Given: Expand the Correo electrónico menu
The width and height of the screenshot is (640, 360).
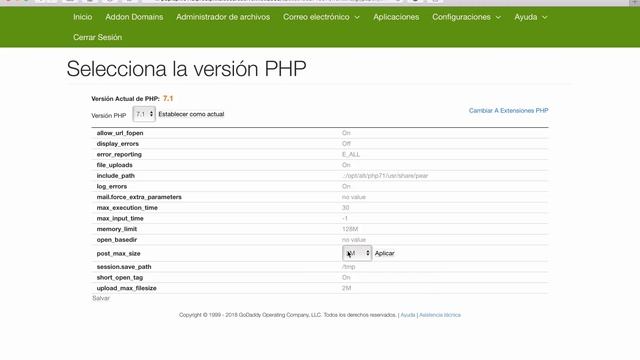Looking at the screenshot, I should click(321, 17).
